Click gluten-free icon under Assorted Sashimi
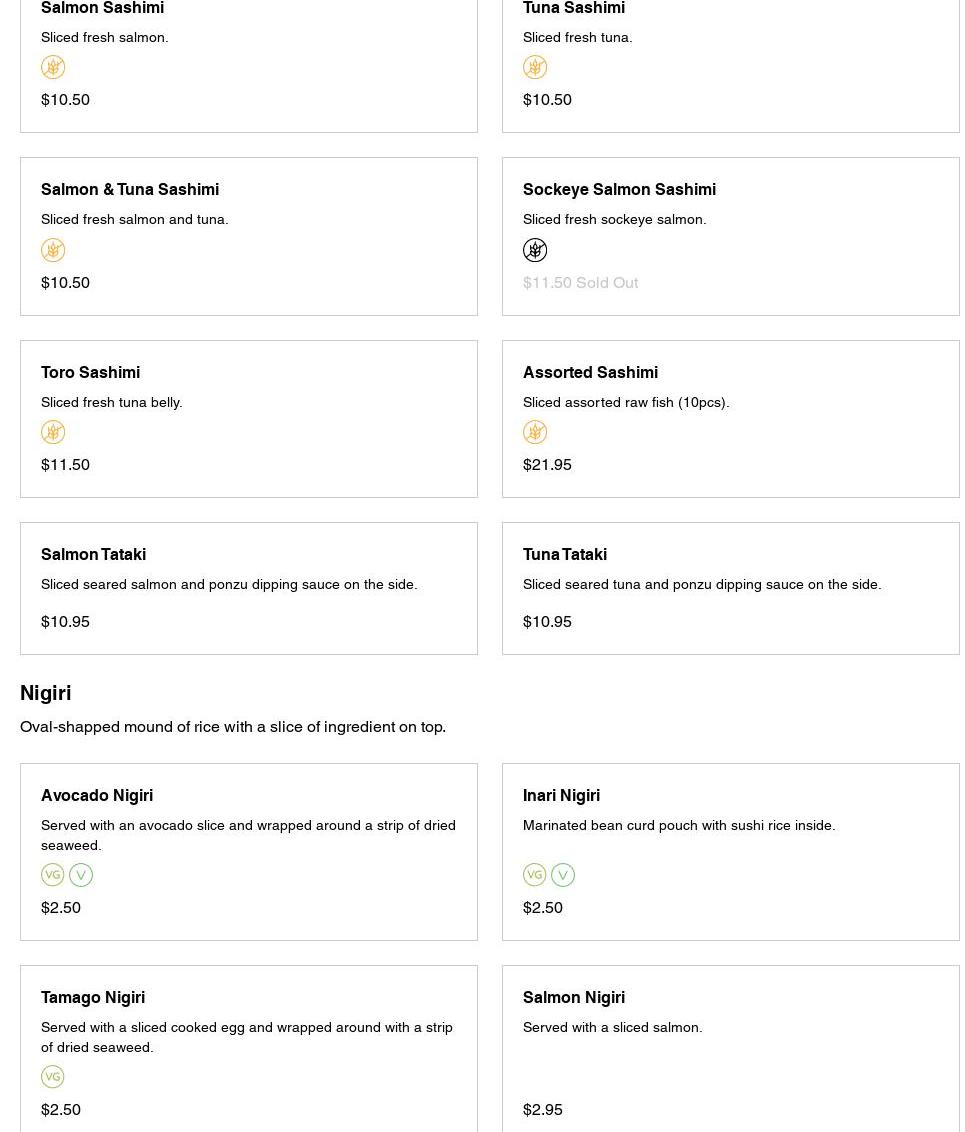The image size is (965, 1132). click(535, 432)
